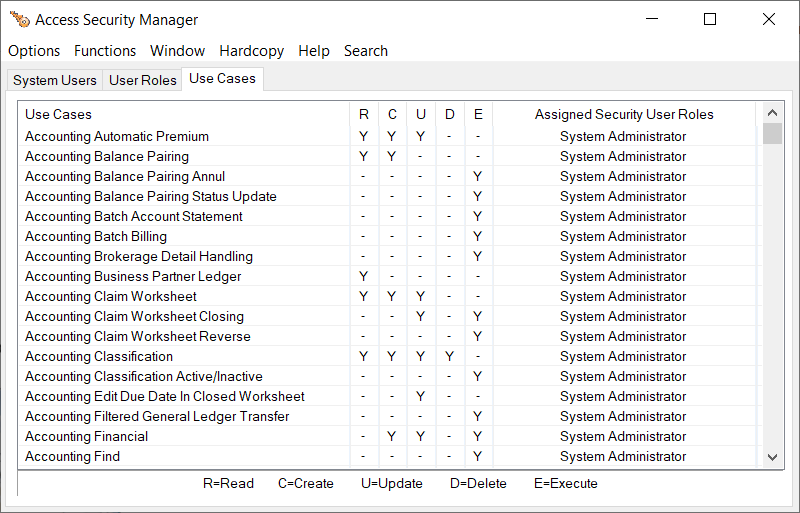Click System Administrator for Accounting Batch Account Statement

tap(623, 216)
